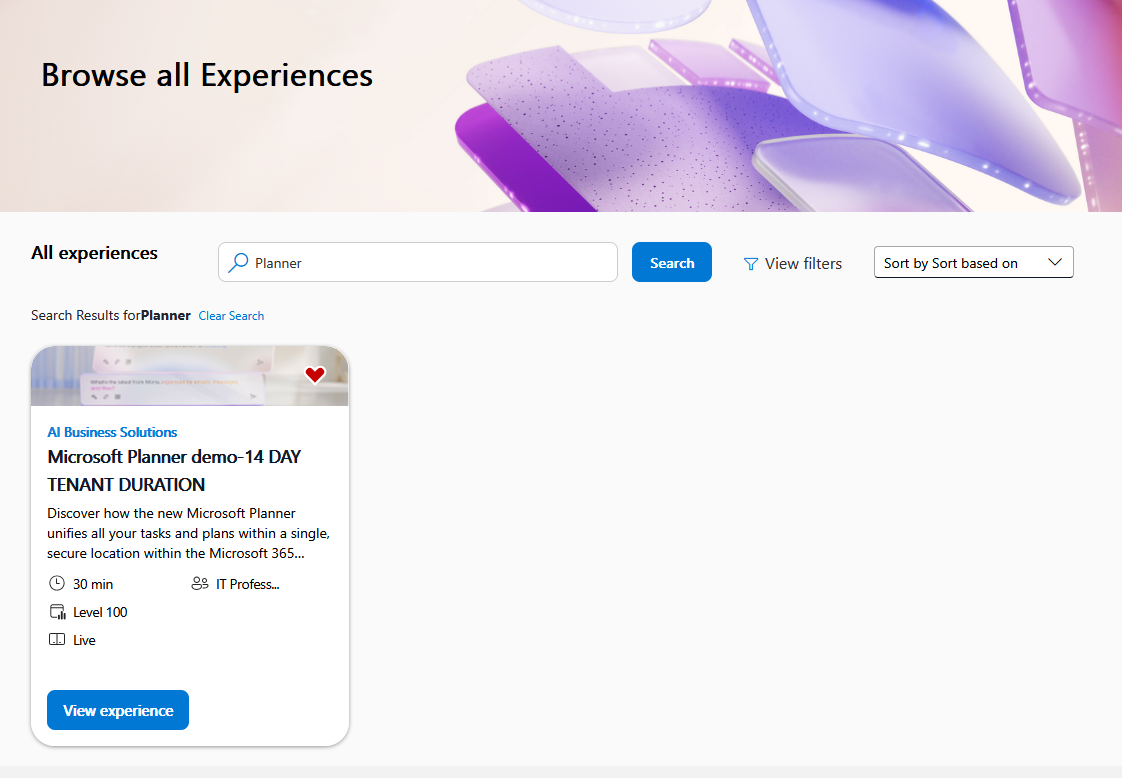Click the 'All experiences' heading
Screen dimensions: 1122x778
(x=94, y=253)
